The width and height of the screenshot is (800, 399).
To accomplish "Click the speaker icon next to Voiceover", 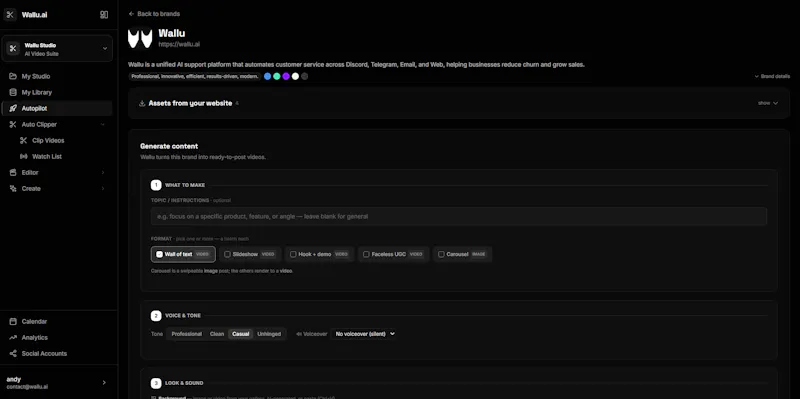I will tap(299, 334).
